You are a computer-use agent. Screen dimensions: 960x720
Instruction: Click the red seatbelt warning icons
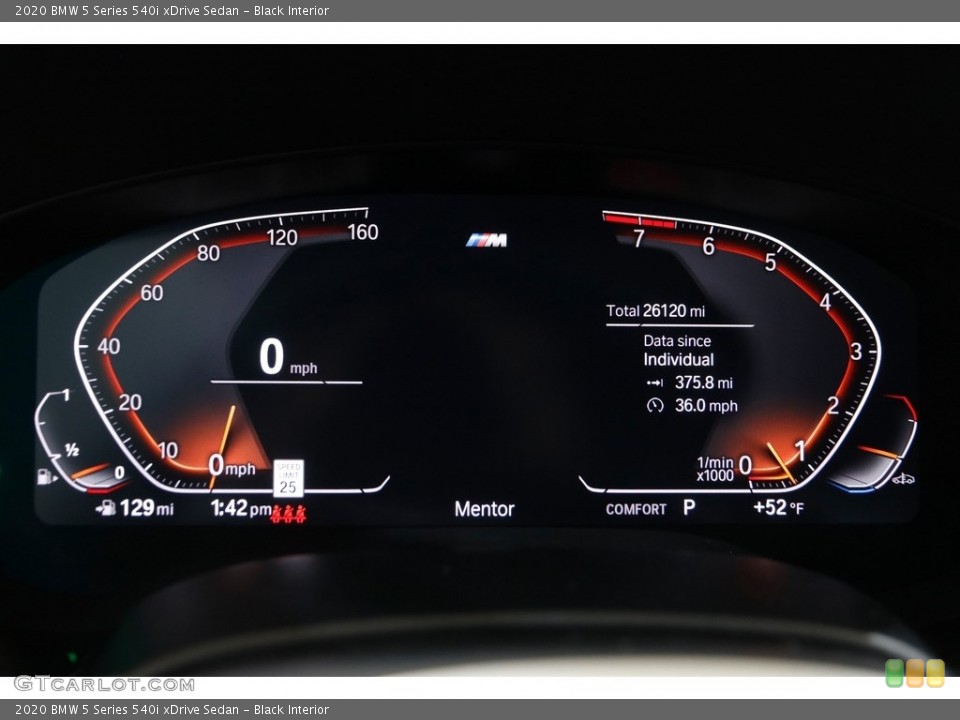[288, 514]
